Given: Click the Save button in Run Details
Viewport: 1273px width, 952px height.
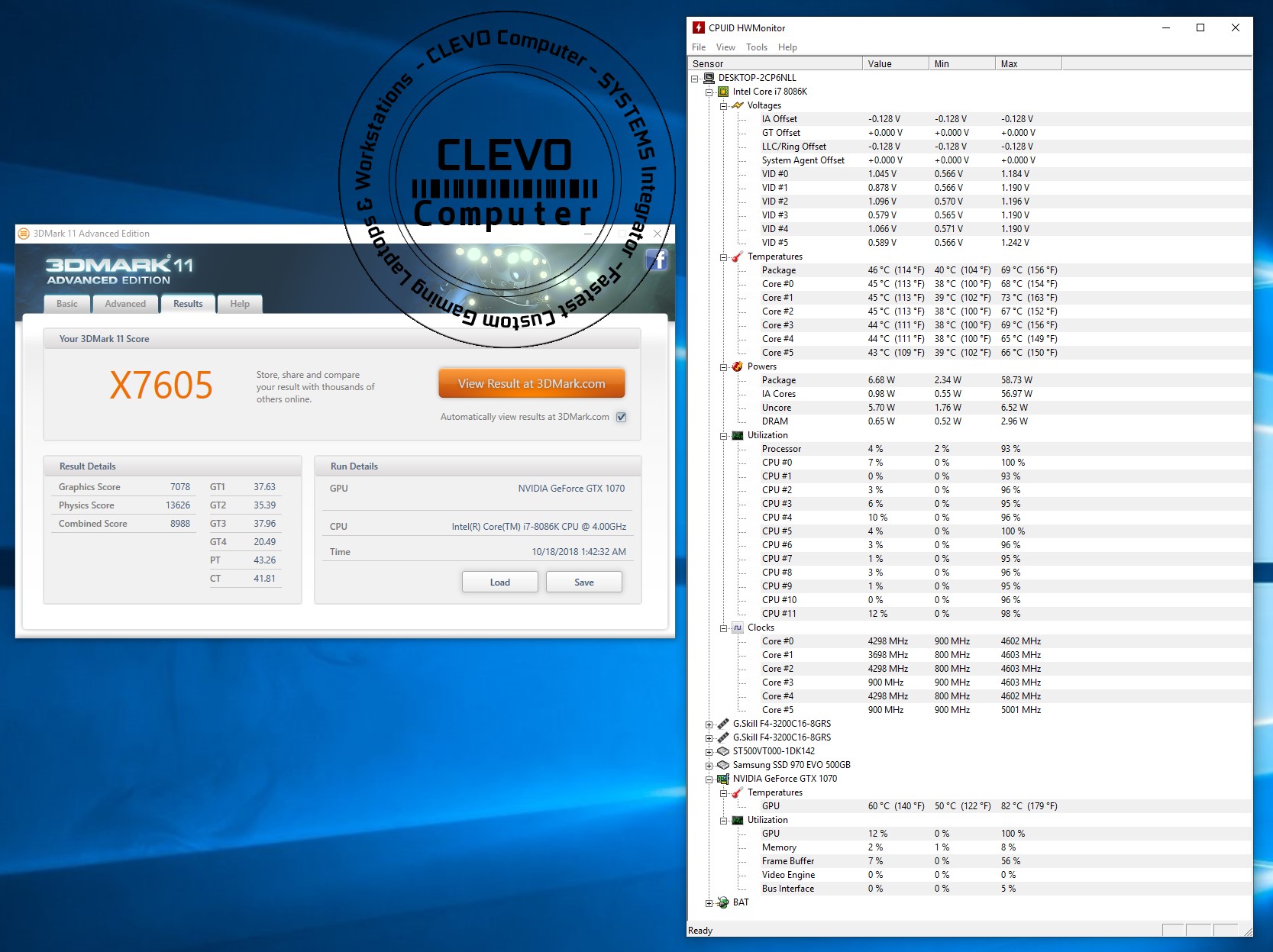Looking at the screenshot, I should click(x=584, y=582).
